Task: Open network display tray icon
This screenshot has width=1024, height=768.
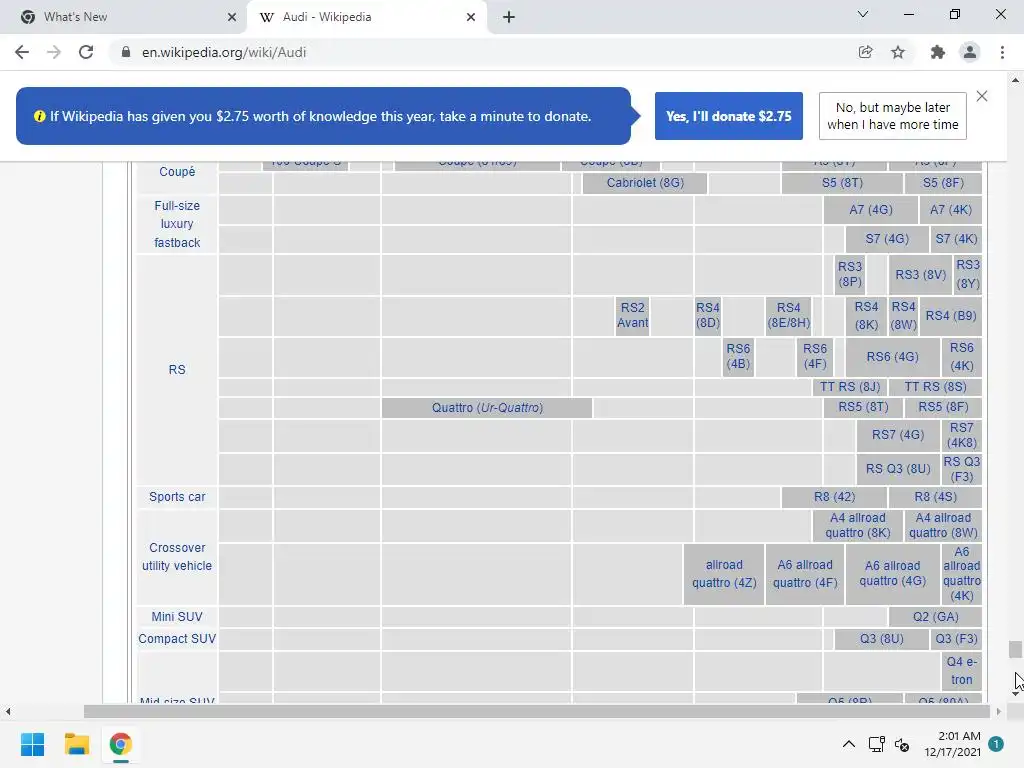Action: (876, 744)
